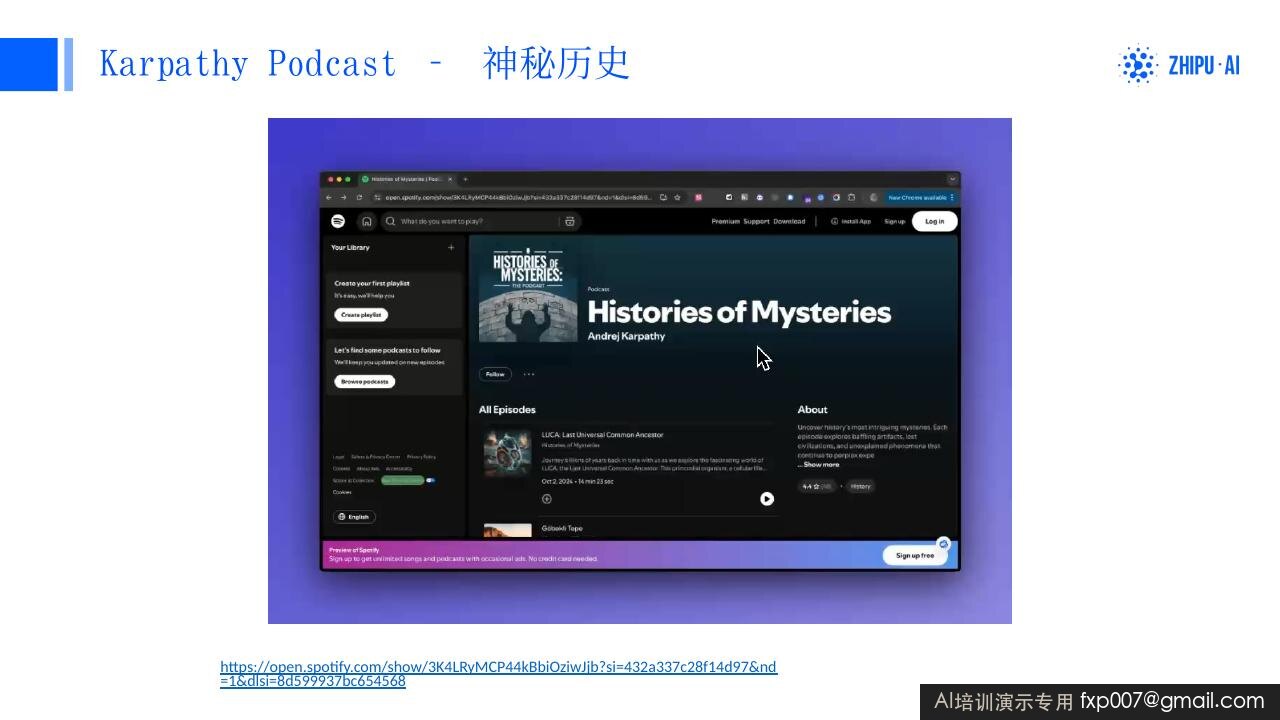
Task: Go forward in Chrome browser
Action: (x=343, y=197)
